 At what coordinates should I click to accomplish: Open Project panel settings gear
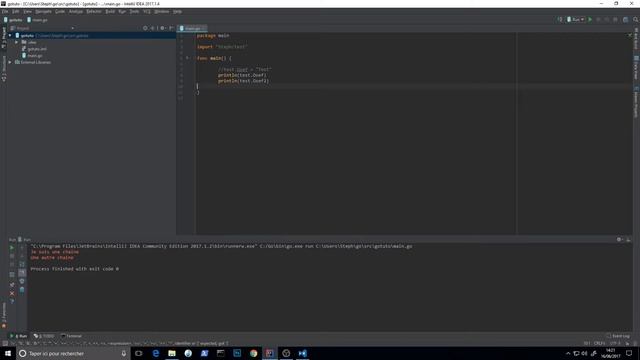(x=162, y=28)
